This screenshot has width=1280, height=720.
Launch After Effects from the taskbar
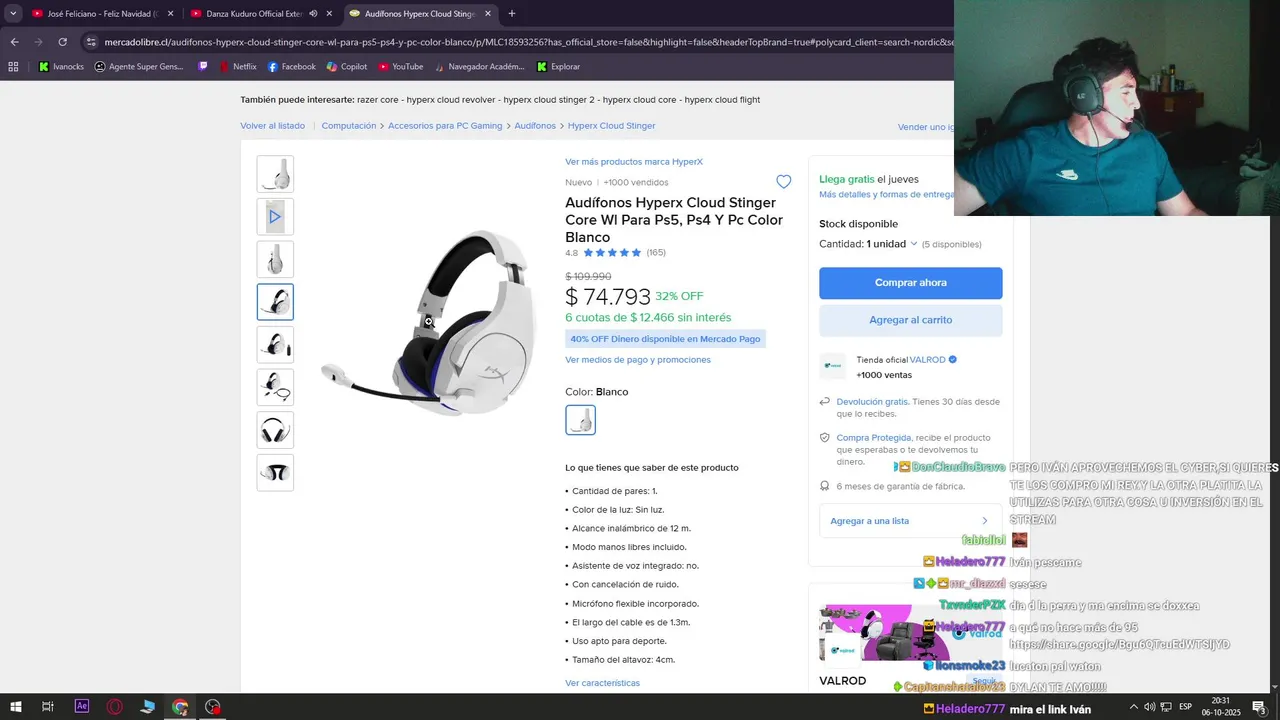click(82, 707)
